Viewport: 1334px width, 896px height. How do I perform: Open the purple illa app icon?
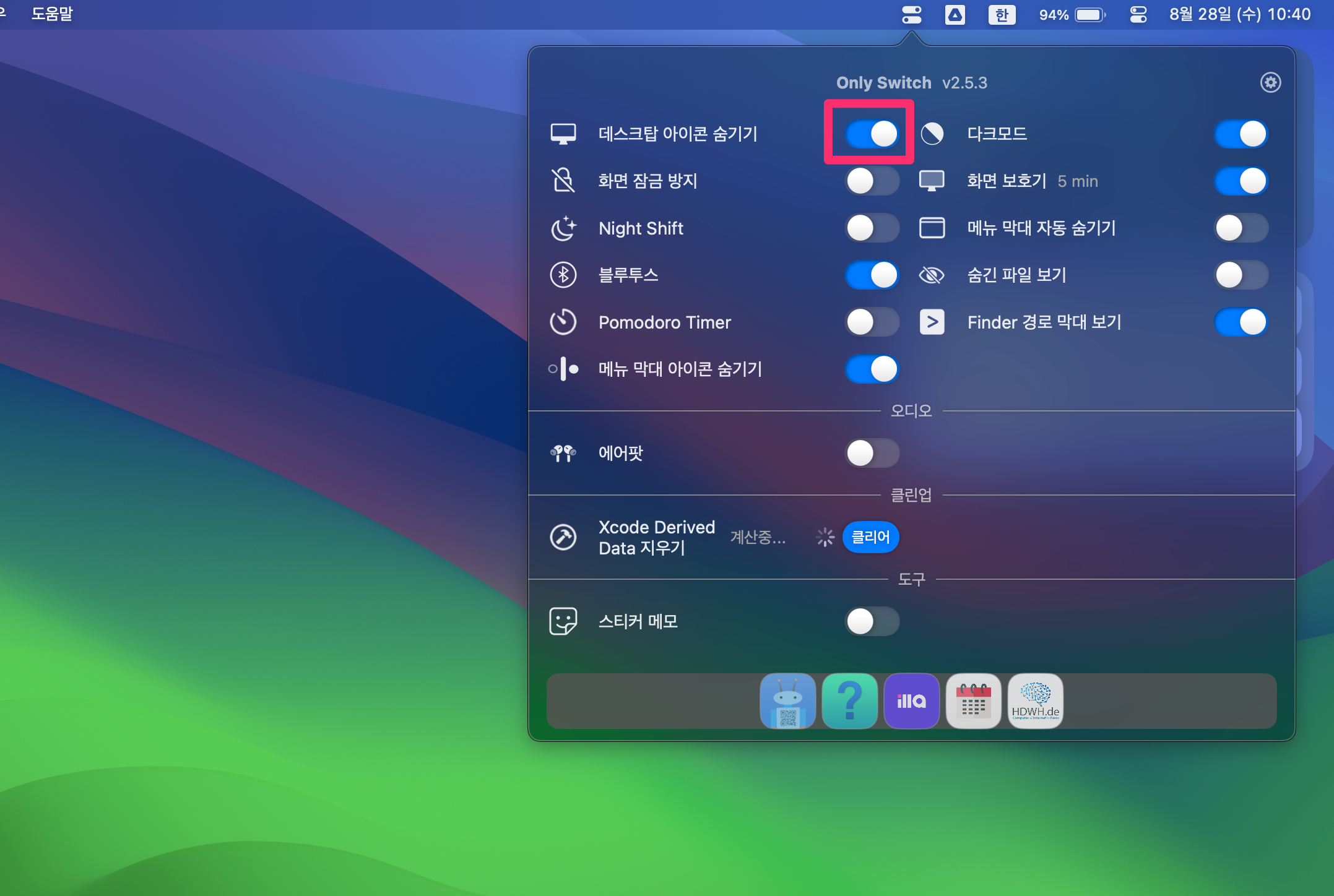click(911, 701)
